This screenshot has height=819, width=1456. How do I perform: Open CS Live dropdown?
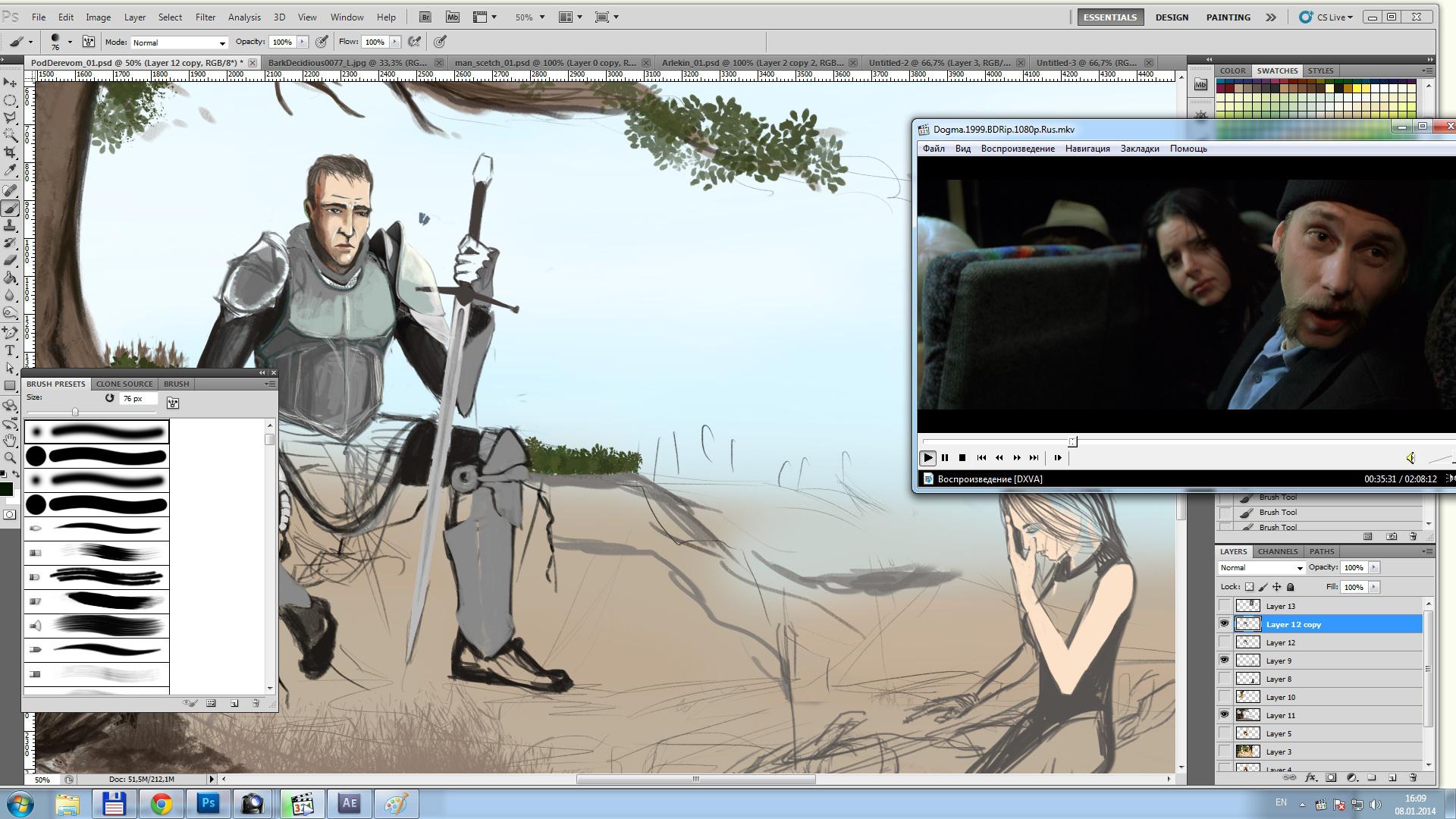[1326, 17]
